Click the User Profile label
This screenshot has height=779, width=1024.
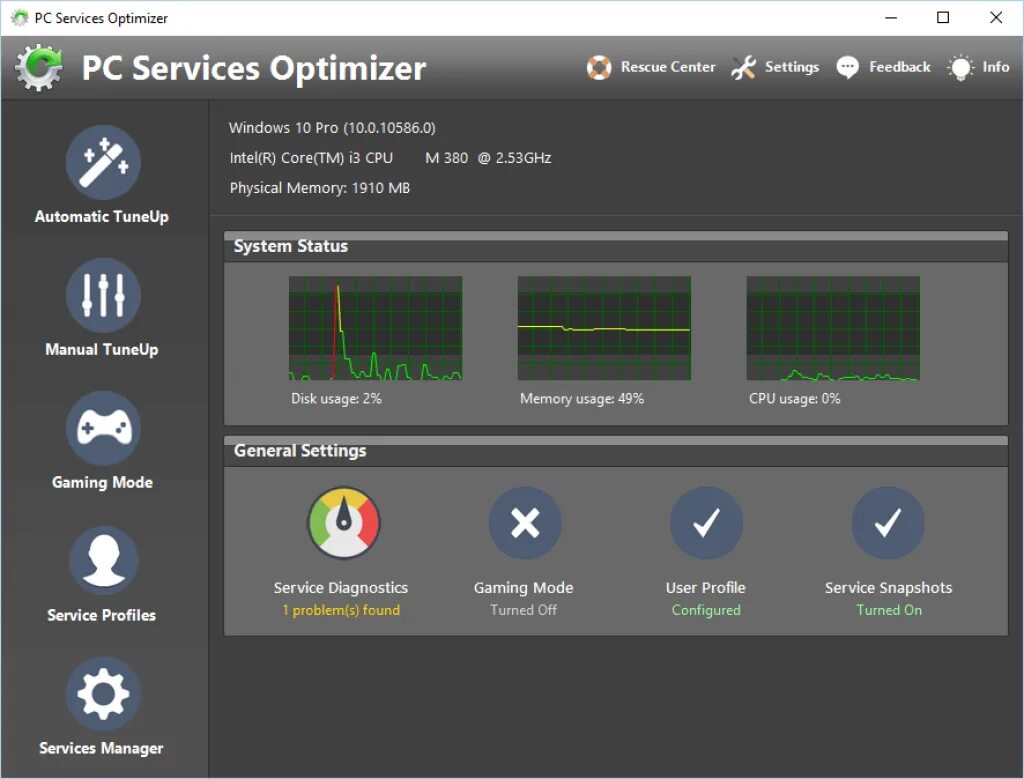pos(706,588)
